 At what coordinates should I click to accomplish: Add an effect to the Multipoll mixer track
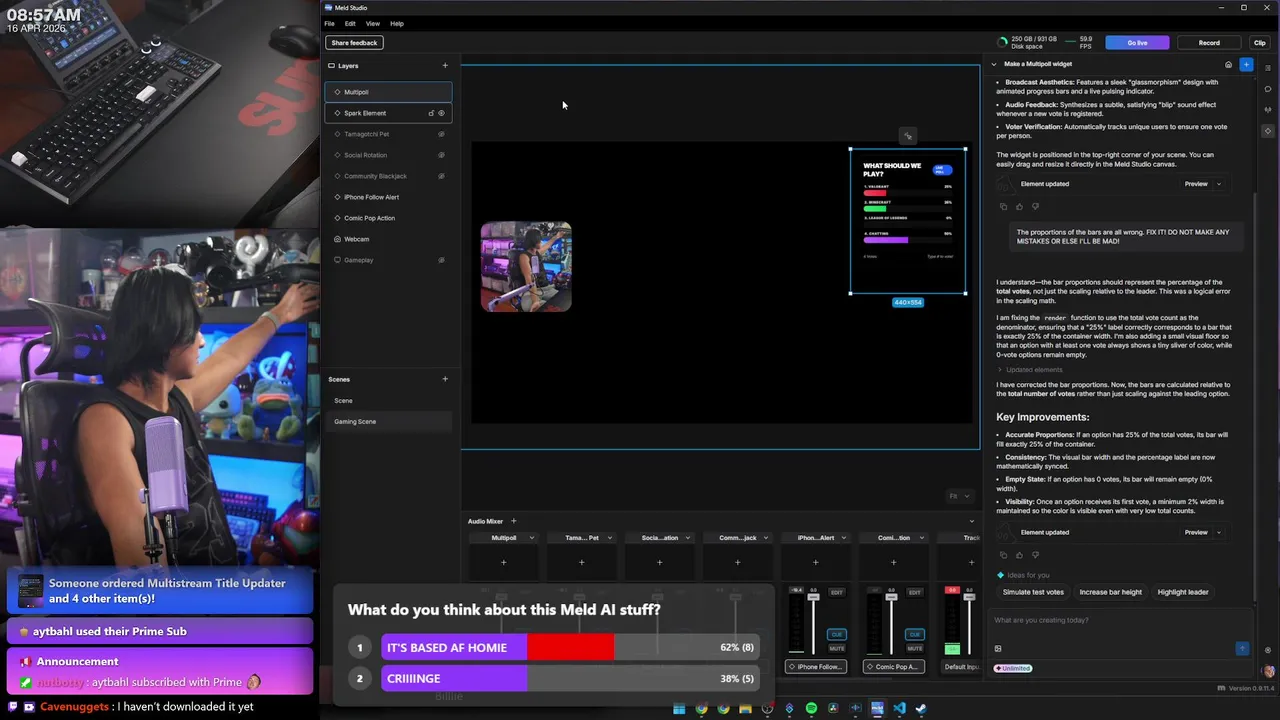(x=504, y=562)
